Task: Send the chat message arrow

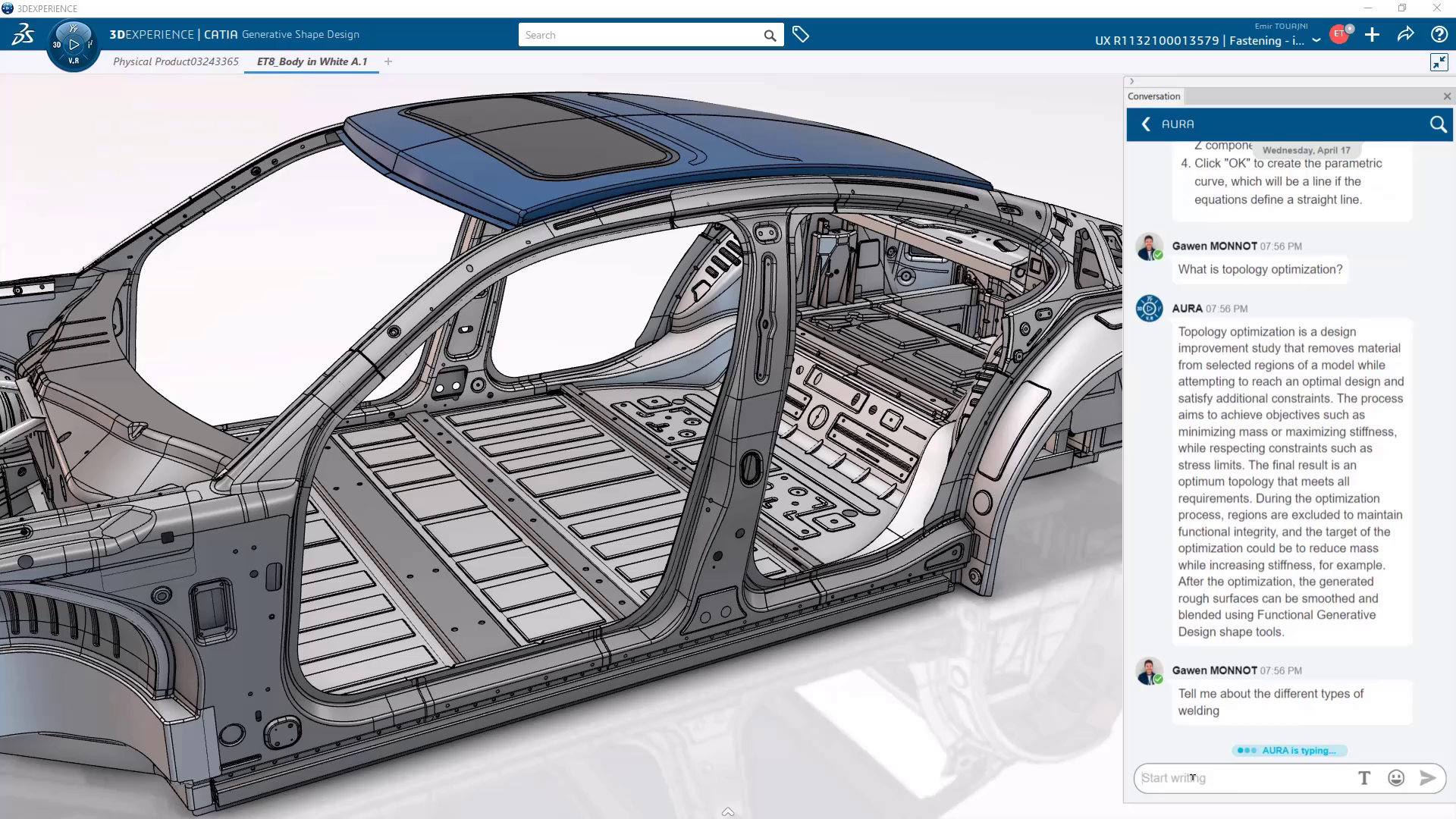Action: click(x=1427, y=777)
